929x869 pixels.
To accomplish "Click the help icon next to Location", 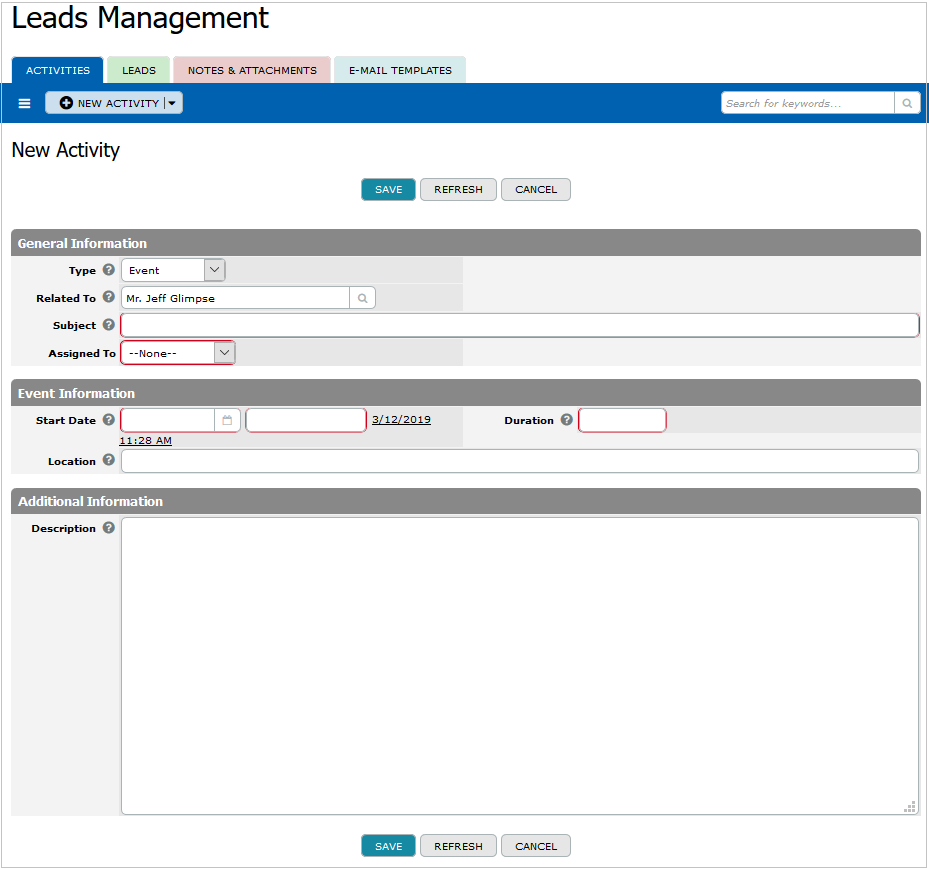I will (109, 461).
